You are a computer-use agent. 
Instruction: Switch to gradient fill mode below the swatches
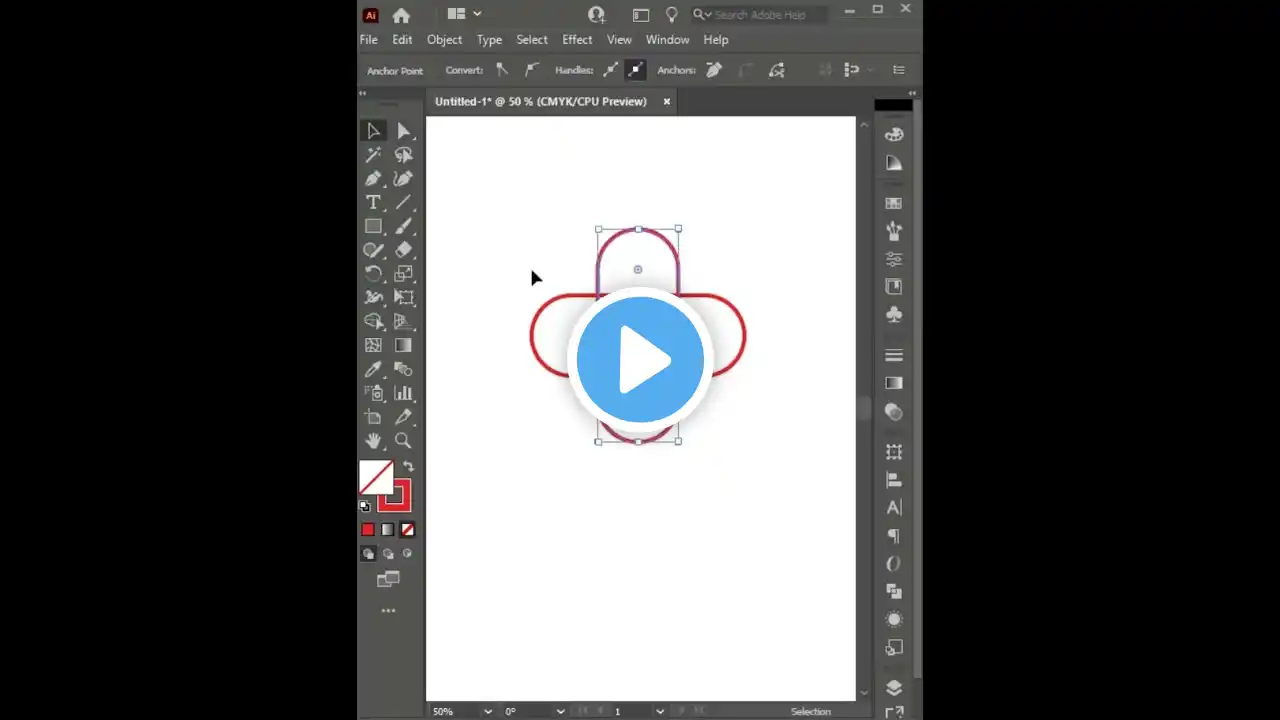click(x=387, y=529)
